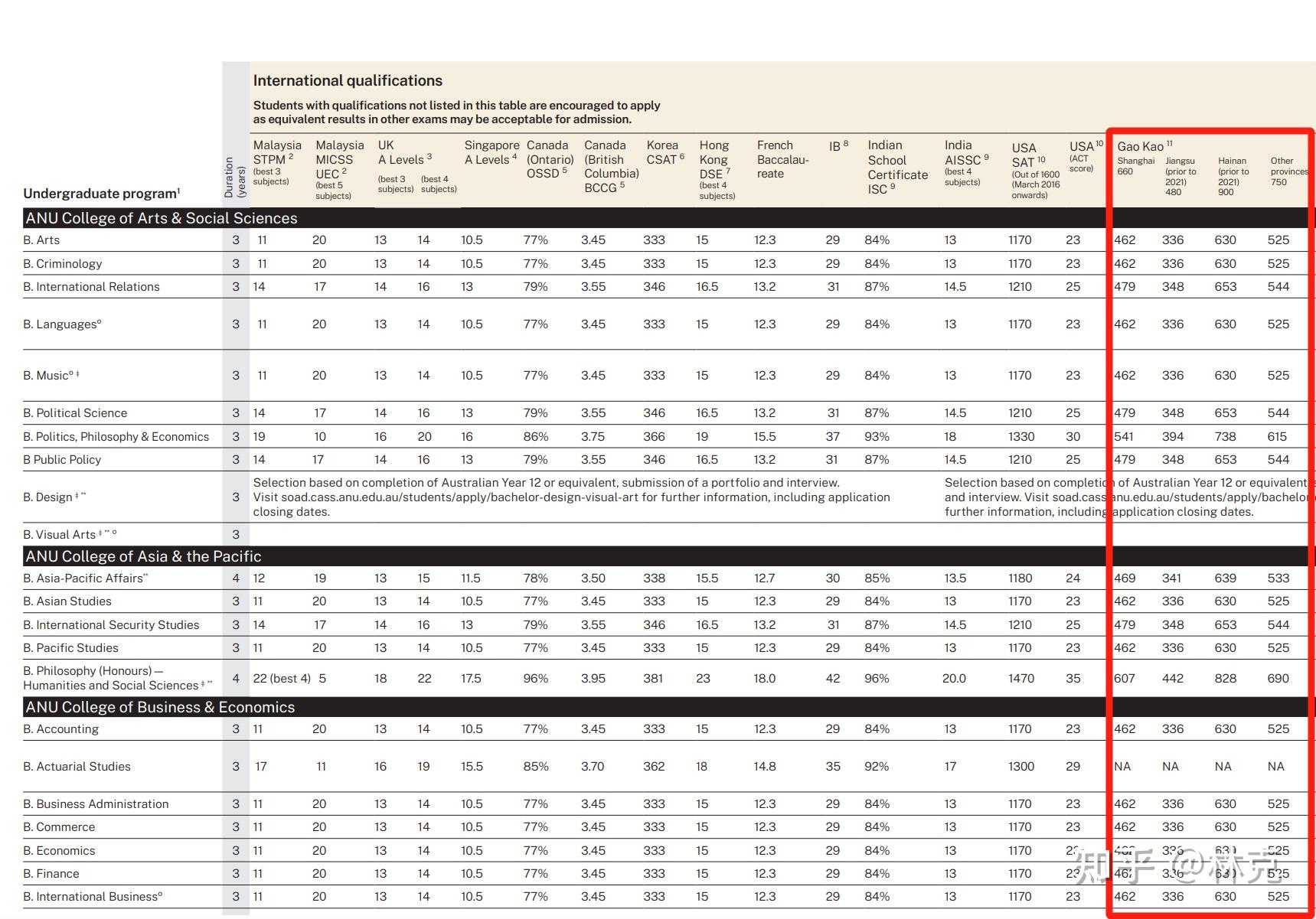Click the 'B. Philosophy (Honours)' program name

(118, 678)
